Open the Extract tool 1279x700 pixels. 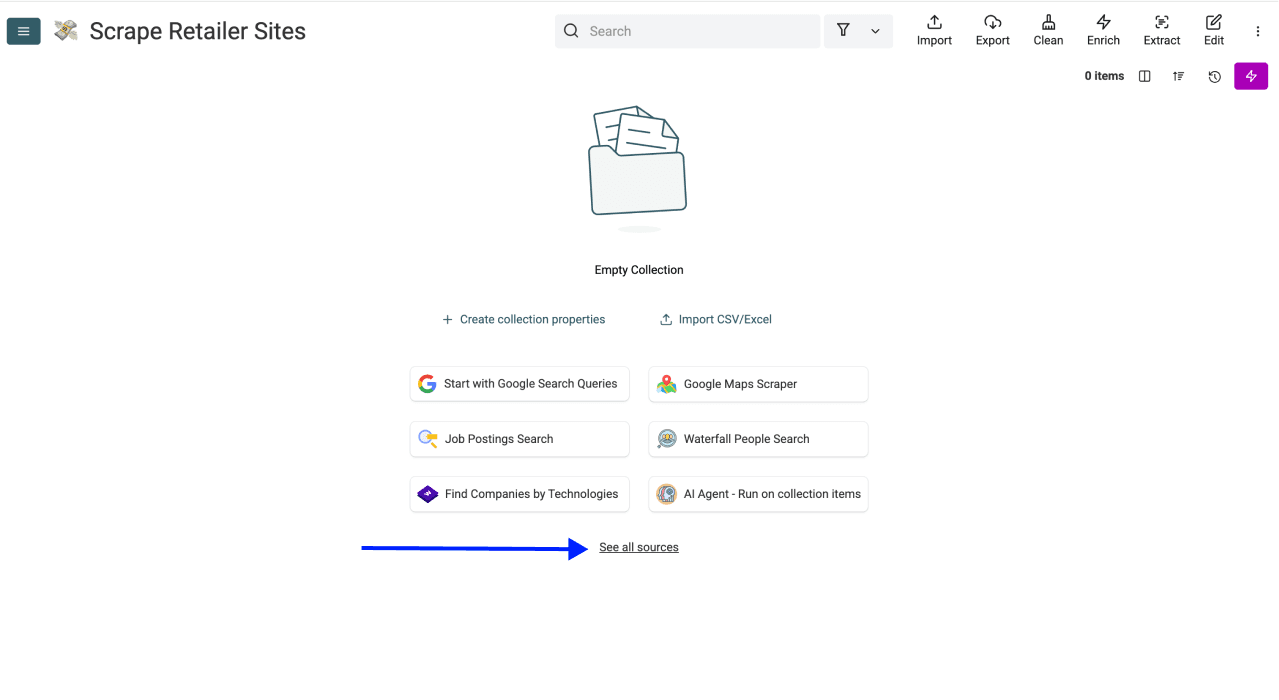pos(1161,30)
